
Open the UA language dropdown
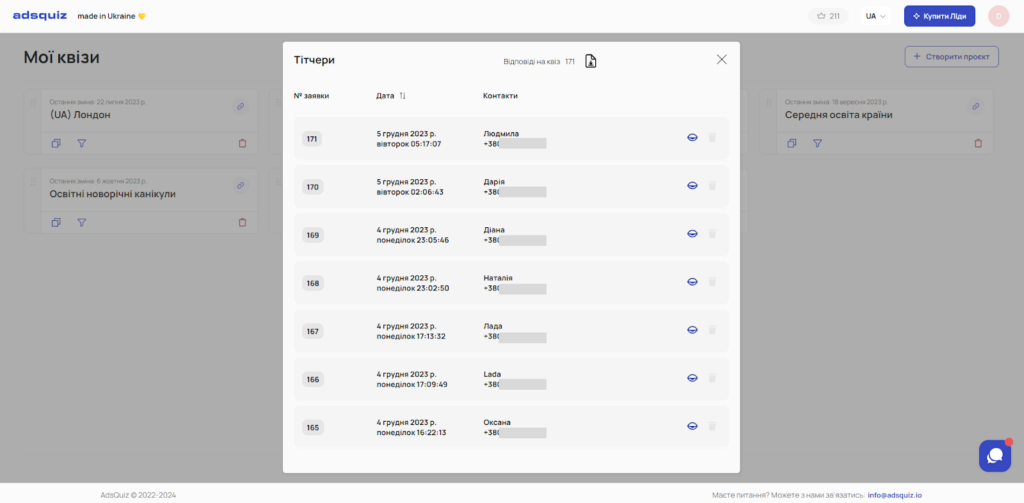(x=876, y=16)
